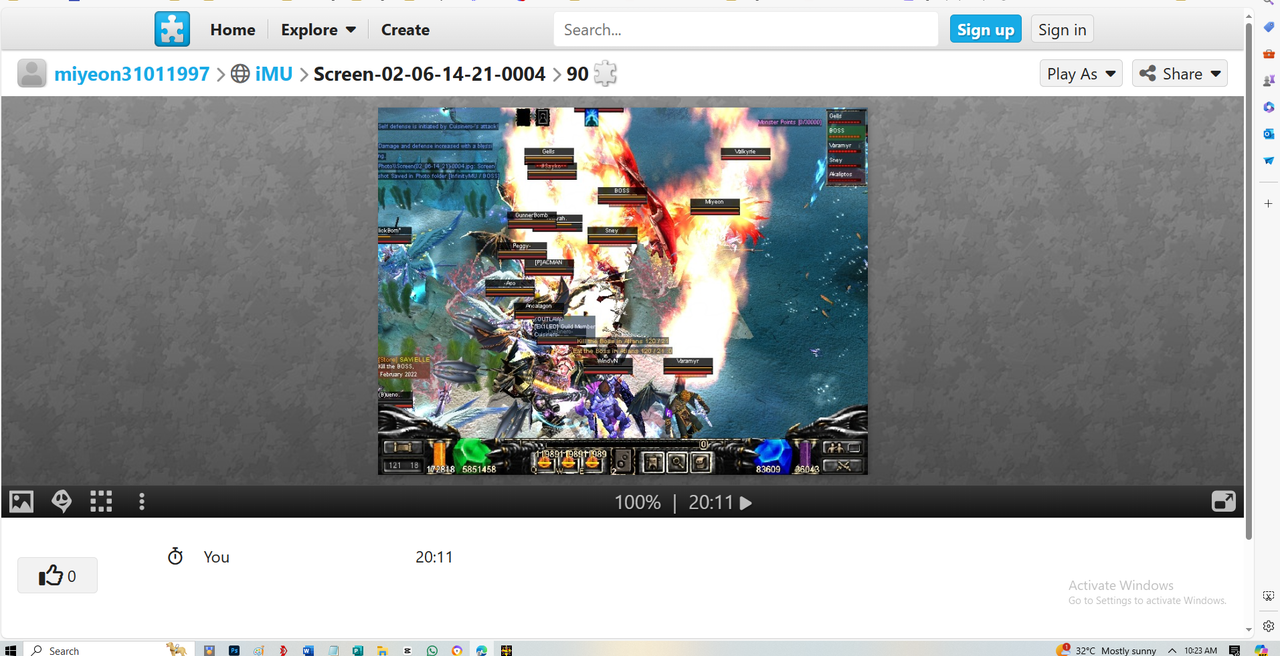Open the browser sidebar shopping tag icon
This screenshot has height=656, width=1280.
1268,27
